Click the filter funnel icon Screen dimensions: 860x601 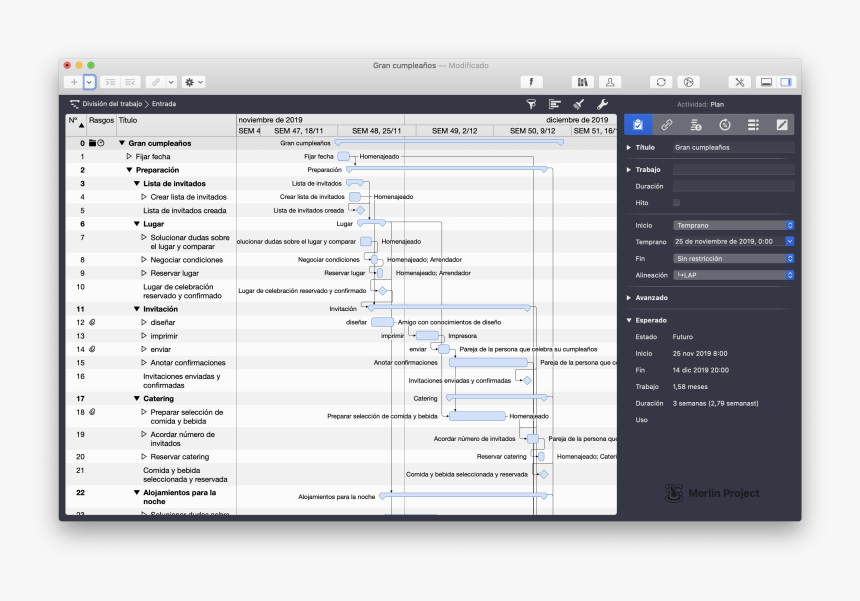point(531,104)
